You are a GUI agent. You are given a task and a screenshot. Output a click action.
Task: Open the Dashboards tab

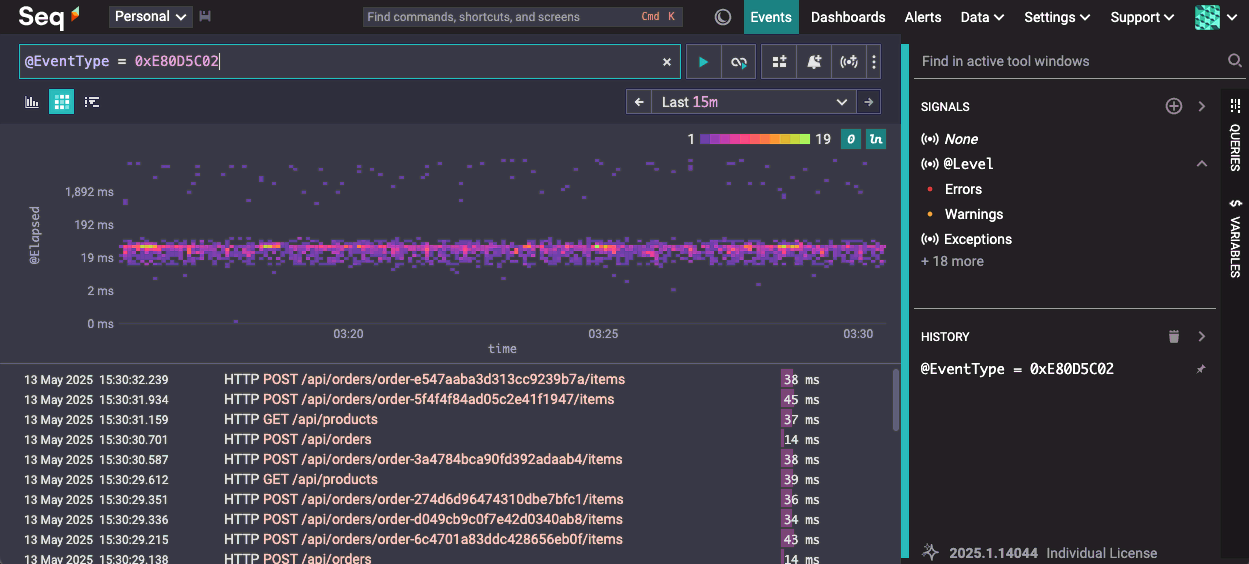coord(848,17)
